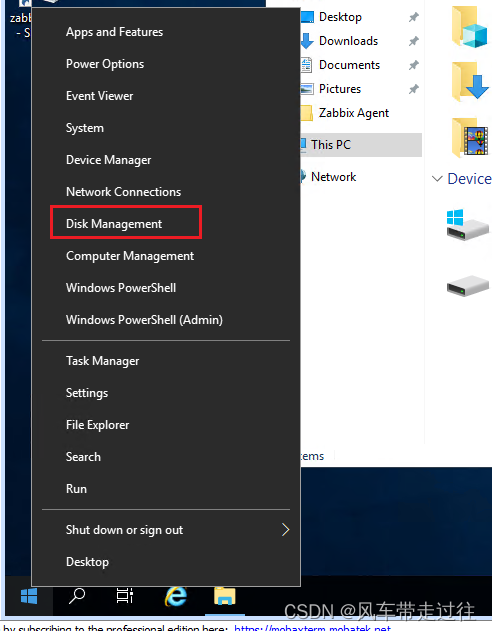The width and height of the screenshot is (492, 631).
Task: Select Documents in Quick access list
Action: point(349,65)
